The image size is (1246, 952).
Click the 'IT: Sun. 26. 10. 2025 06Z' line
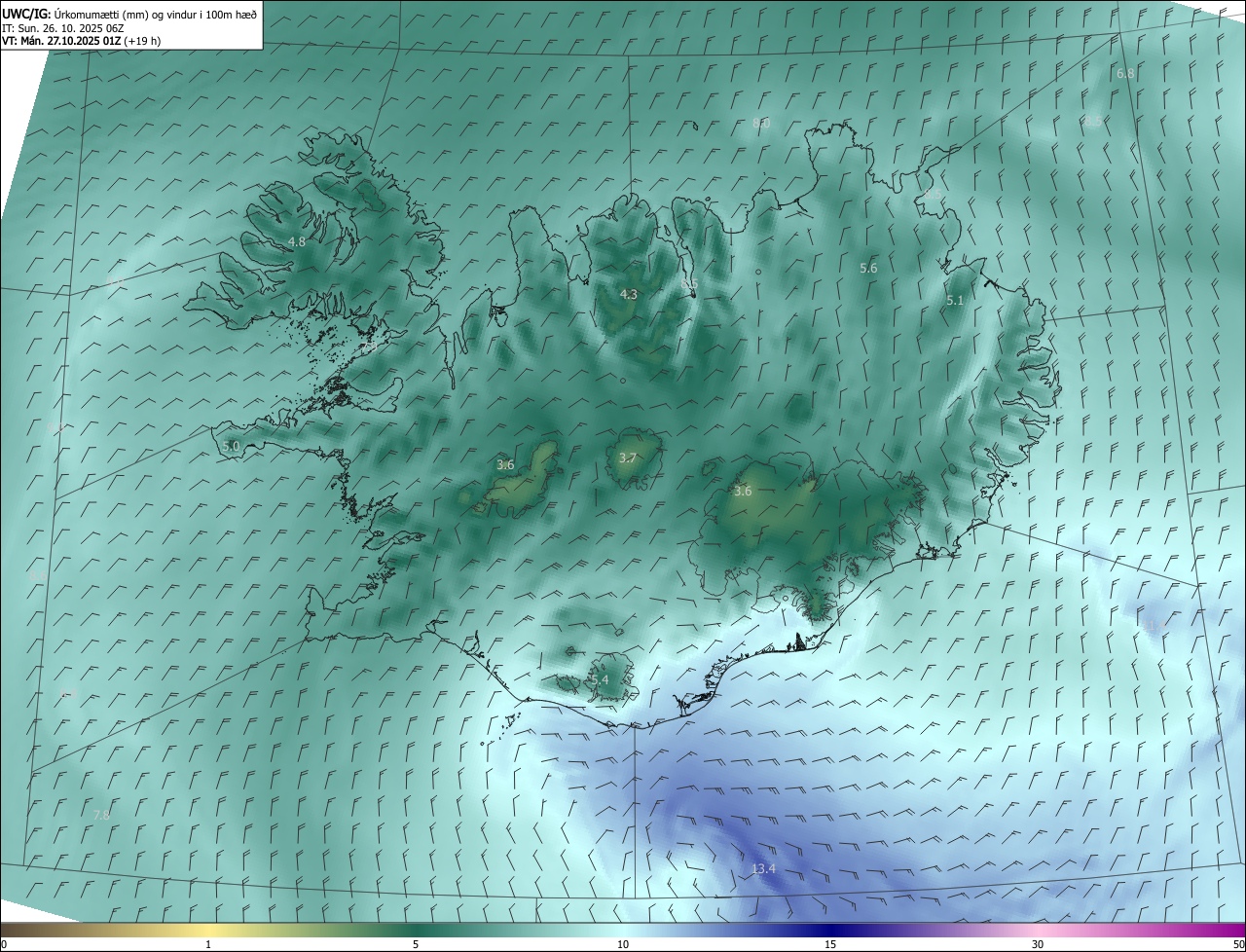click(61, 28)
